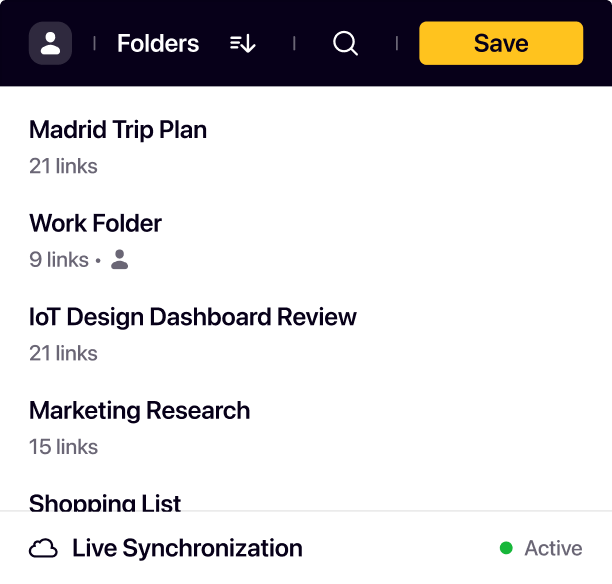Click 21 links under IoT Design Dashboard Review
Image resolution: width=612 pixels, height=584 pixels.
pos(63,353)
